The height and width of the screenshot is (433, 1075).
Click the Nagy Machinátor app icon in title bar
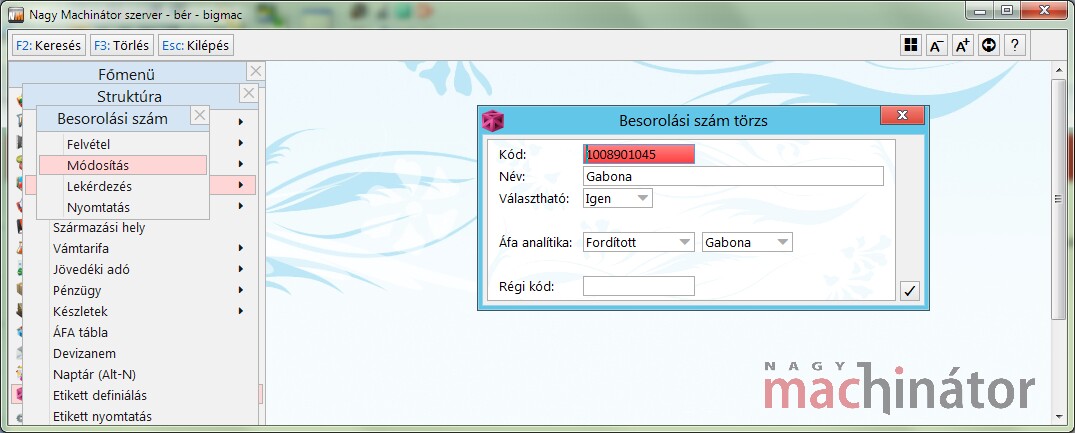point(15,14)
